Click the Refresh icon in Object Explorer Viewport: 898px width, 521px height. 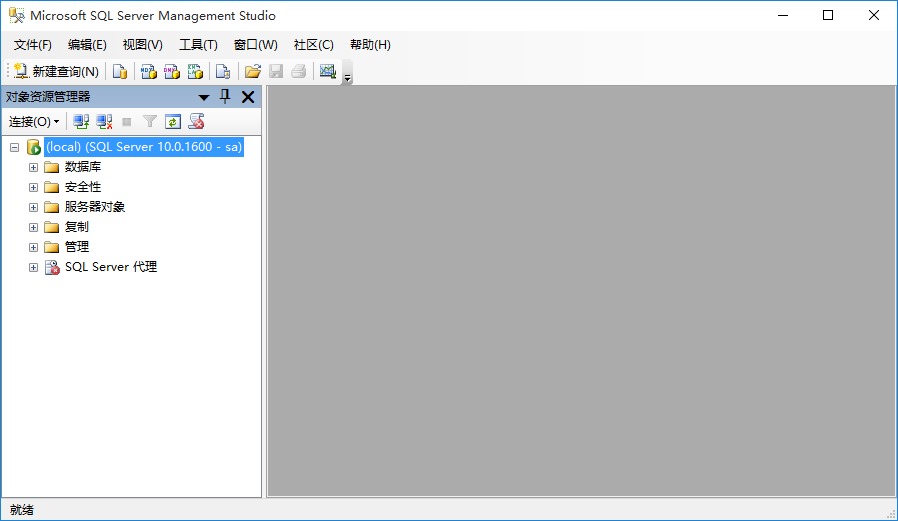[172, 121]
